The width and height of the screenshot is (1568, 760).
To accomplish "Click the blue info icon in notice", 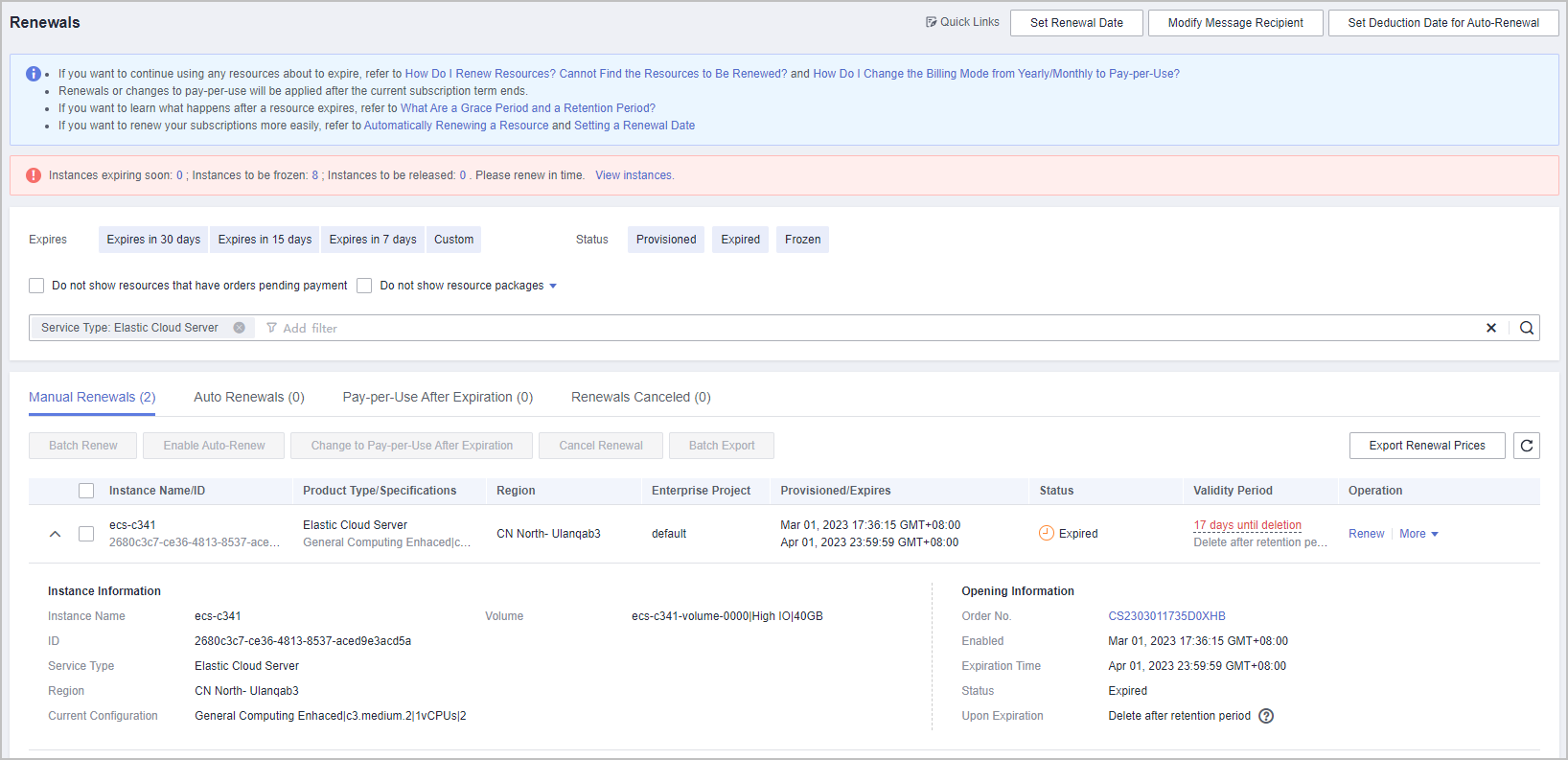I will click(x=34, y=74).
